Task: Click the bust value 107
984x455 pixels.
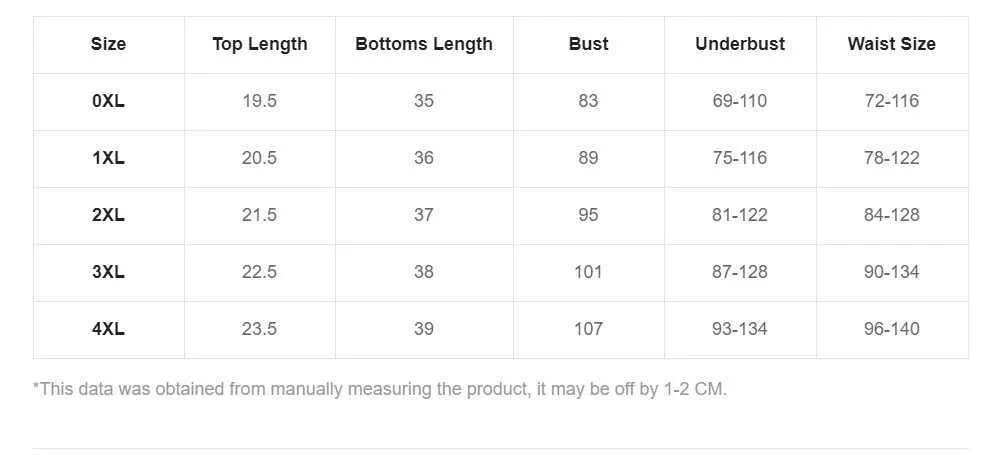Action: 588,329
